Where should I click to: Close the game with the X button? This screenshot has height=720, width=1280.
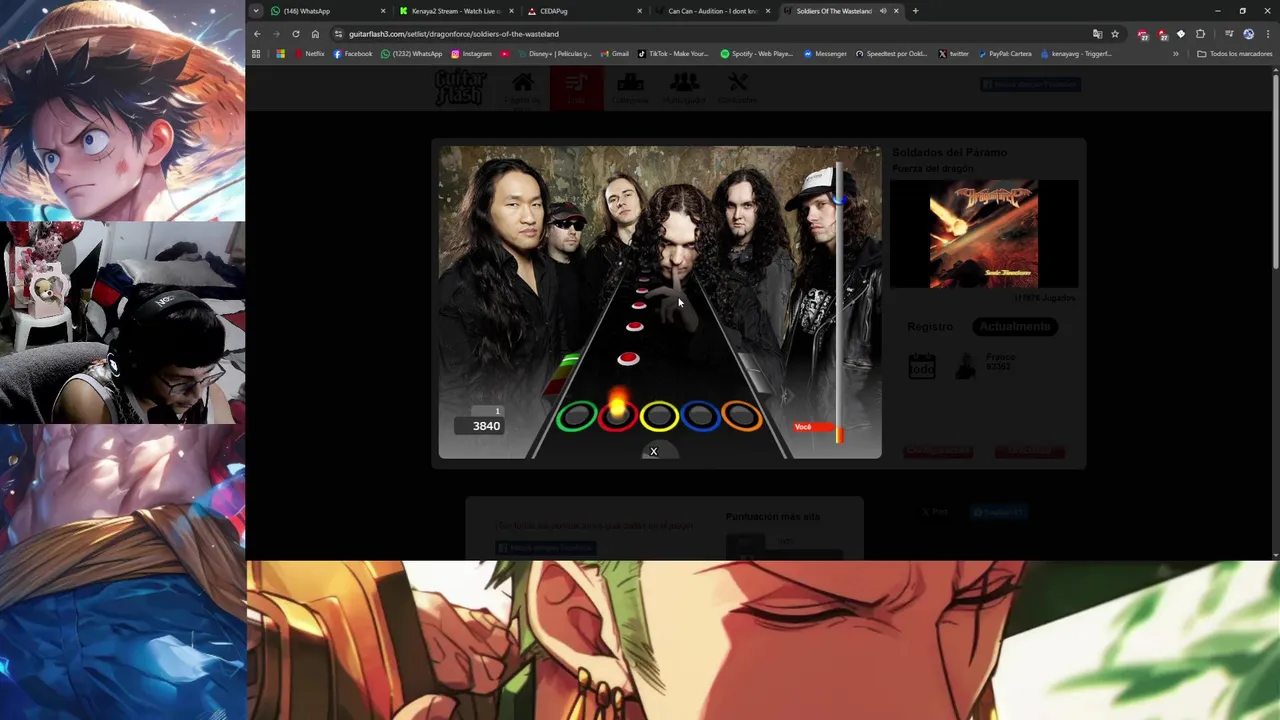pyautogui.click(x=654, y=452)
